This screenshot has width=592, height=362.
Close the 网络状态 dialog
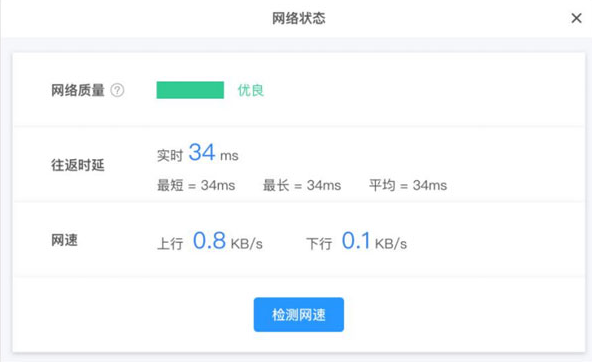point(576,18)
